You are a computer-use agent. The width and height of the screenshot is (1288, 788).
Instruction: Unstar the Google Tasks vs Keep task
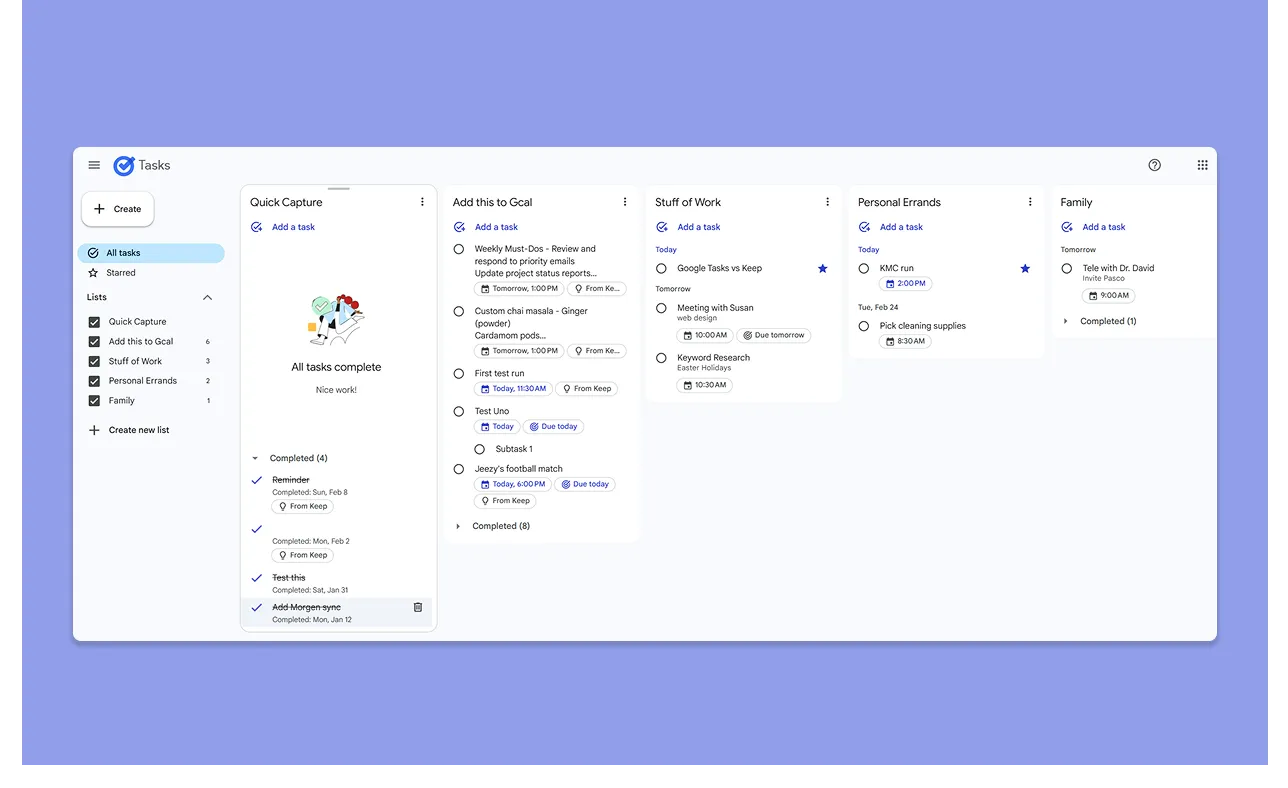pos(823,268)
